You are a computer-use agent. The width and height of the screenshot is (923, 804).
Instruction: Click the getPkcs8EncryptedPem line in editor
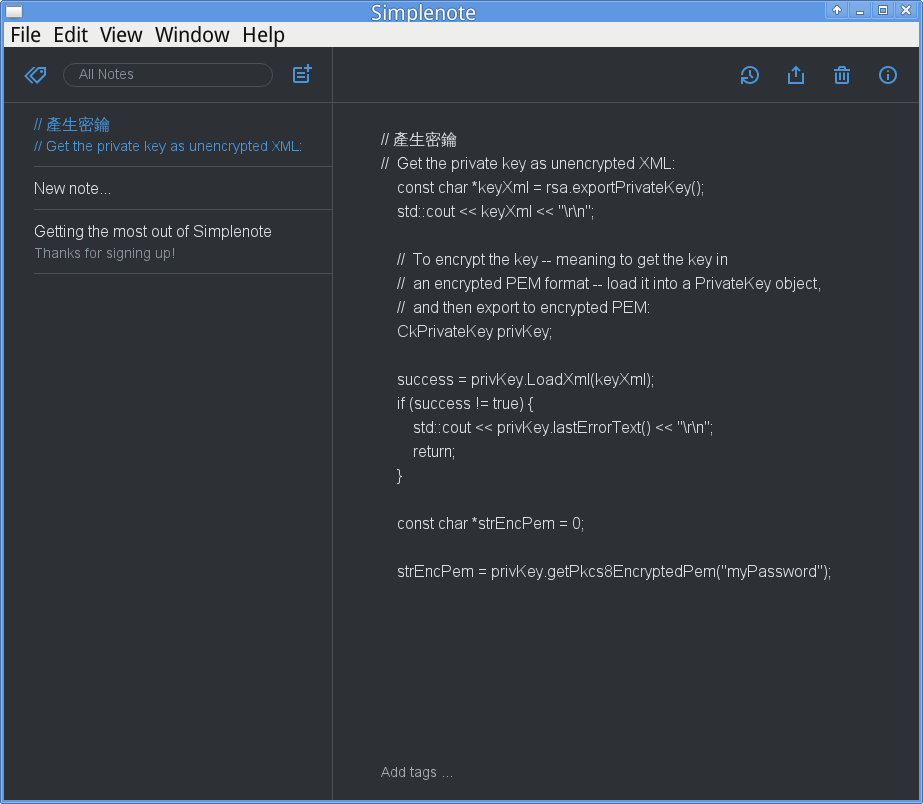(x=613, y=572)
